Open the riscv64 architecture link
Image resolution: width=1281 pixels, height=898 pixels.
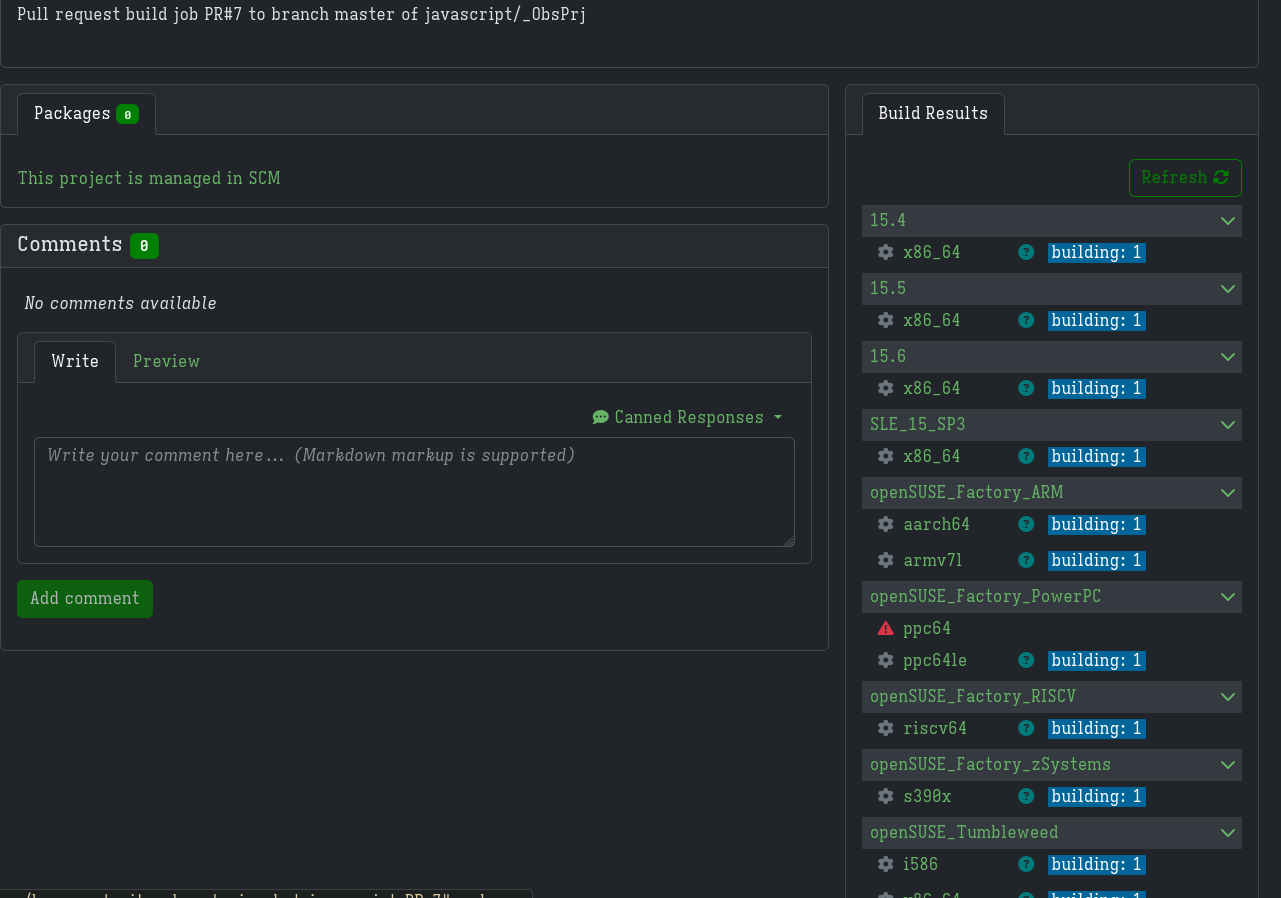point(935,728)
